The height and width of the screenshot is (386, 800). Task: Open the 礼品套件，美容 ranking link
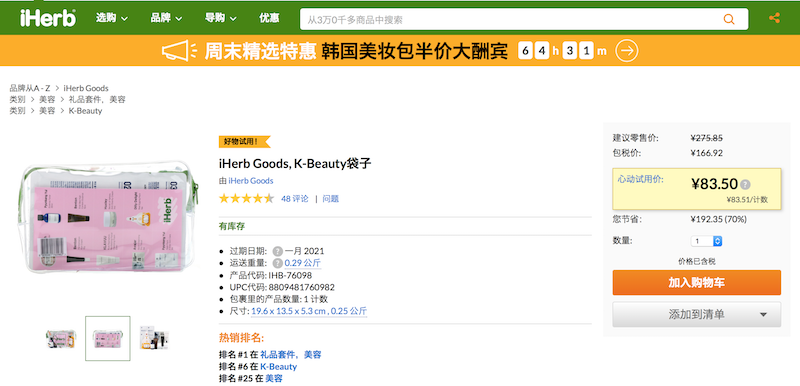pyautogui.click(x=291, y=354)
